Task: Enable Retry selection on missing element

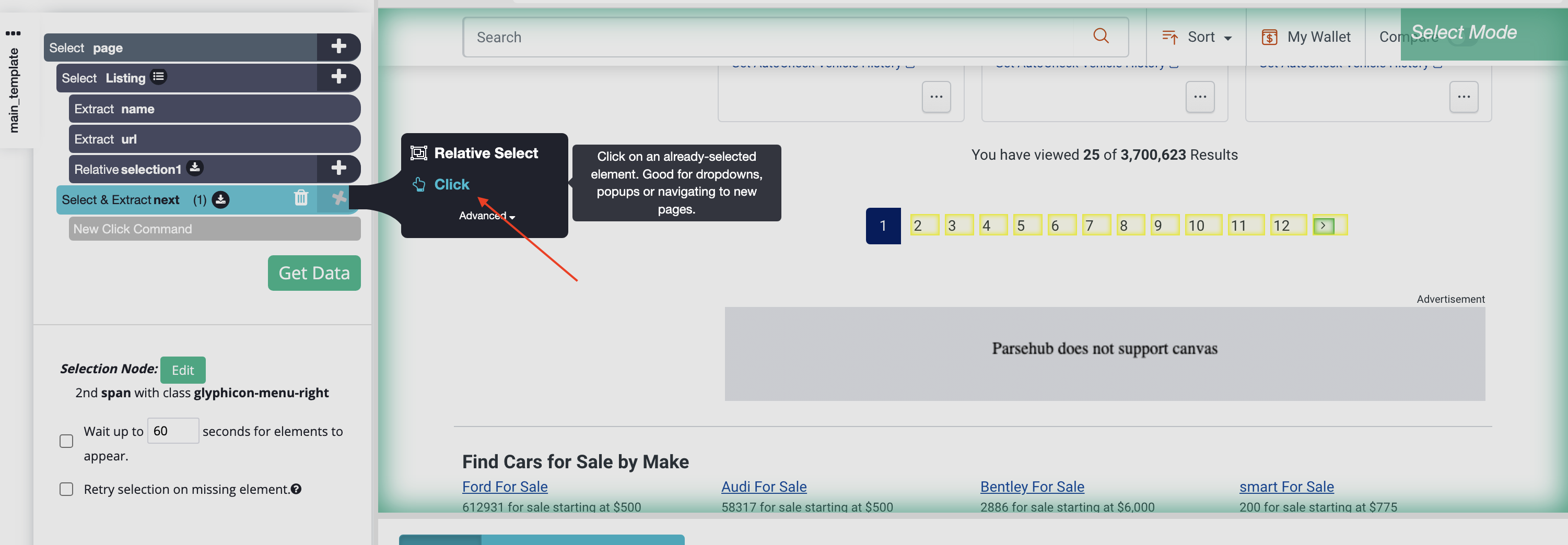Action: (66, 489)
